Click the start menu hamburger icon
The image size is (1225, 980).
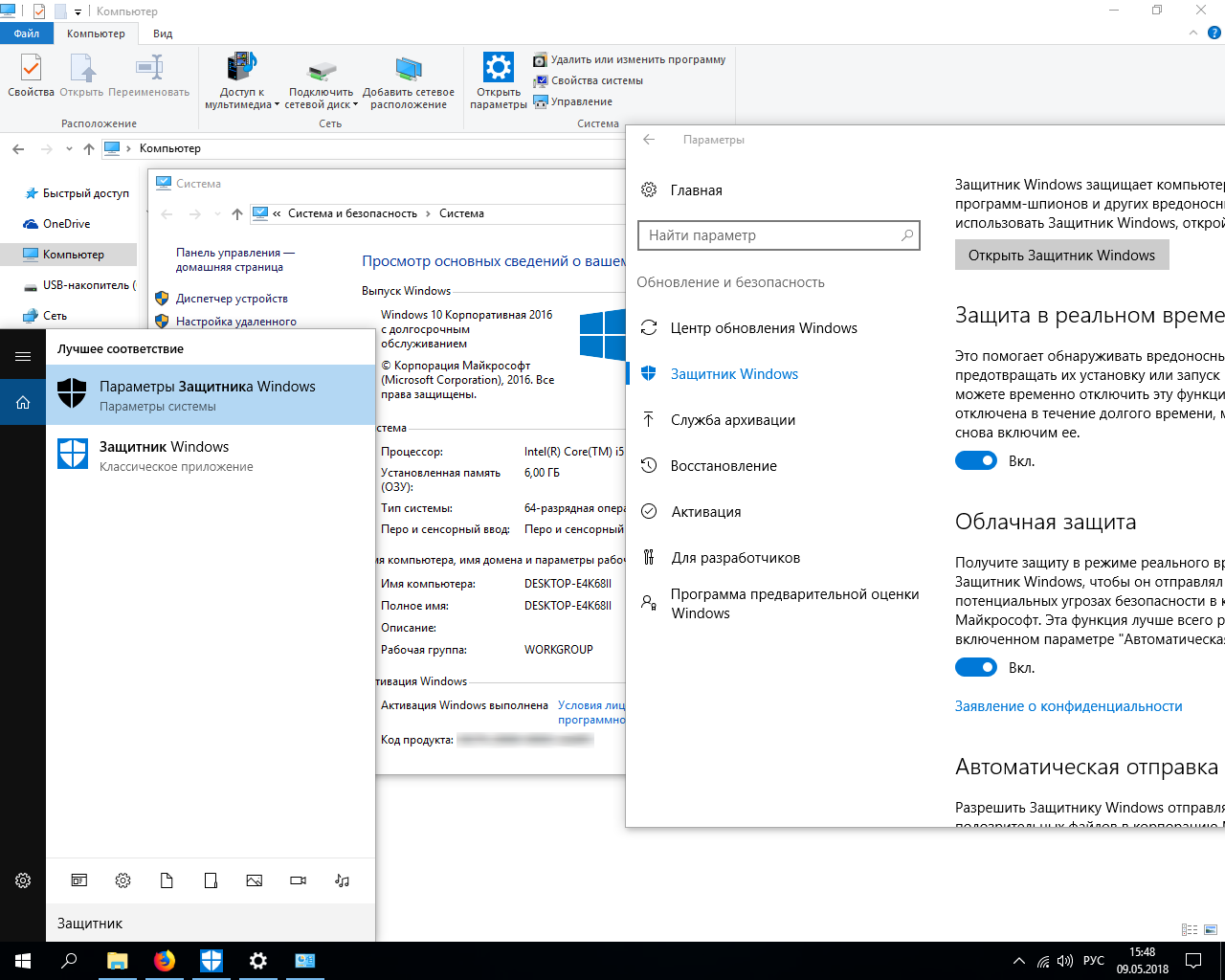pyautogui.click(x=23, y=356)
